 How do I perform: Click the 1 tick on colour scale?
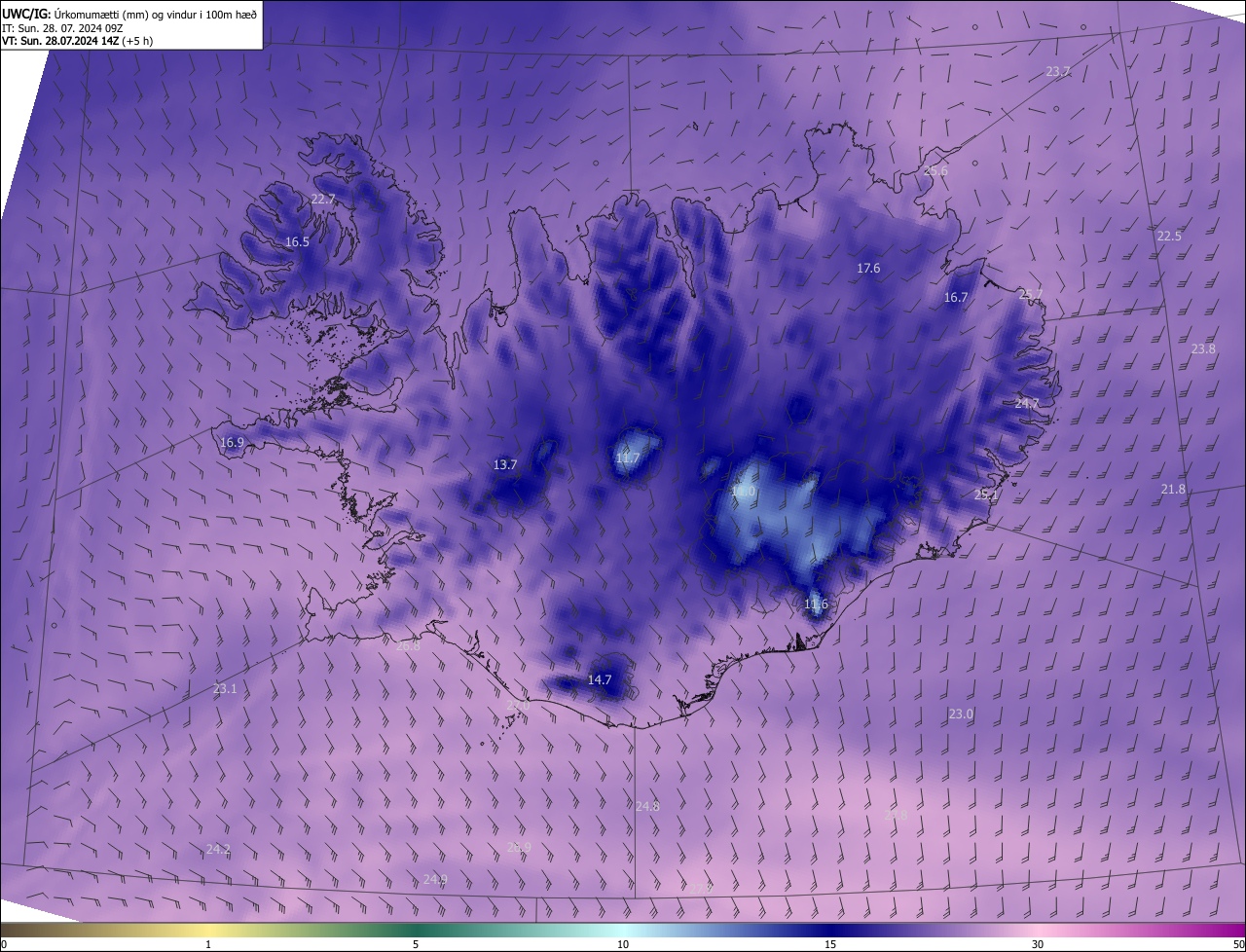pyautogui.click(x=208, y=944)
